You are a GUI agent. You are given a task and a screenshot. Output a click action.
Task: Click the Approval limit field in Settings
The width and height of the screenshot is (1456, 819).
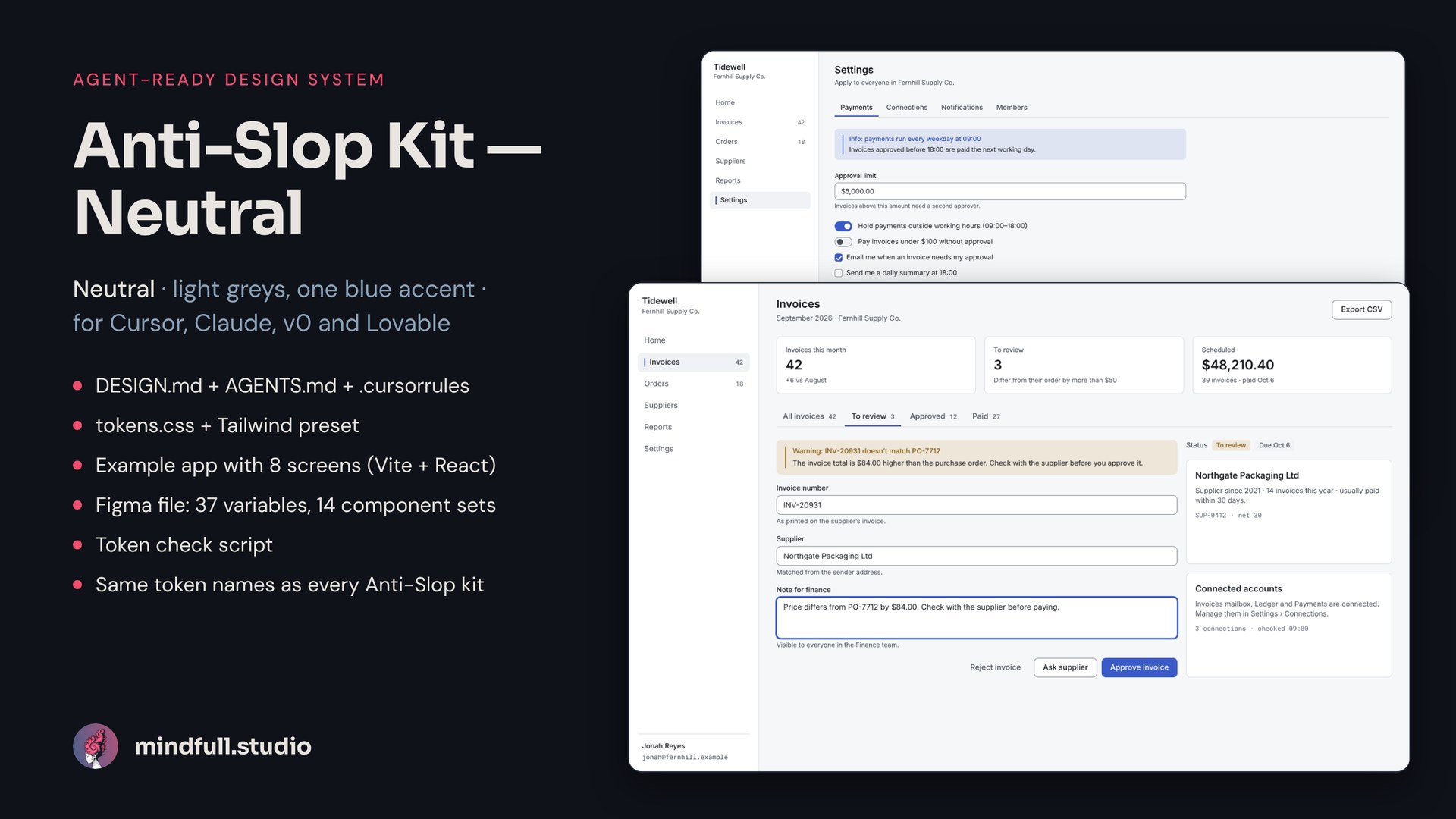1010,191
